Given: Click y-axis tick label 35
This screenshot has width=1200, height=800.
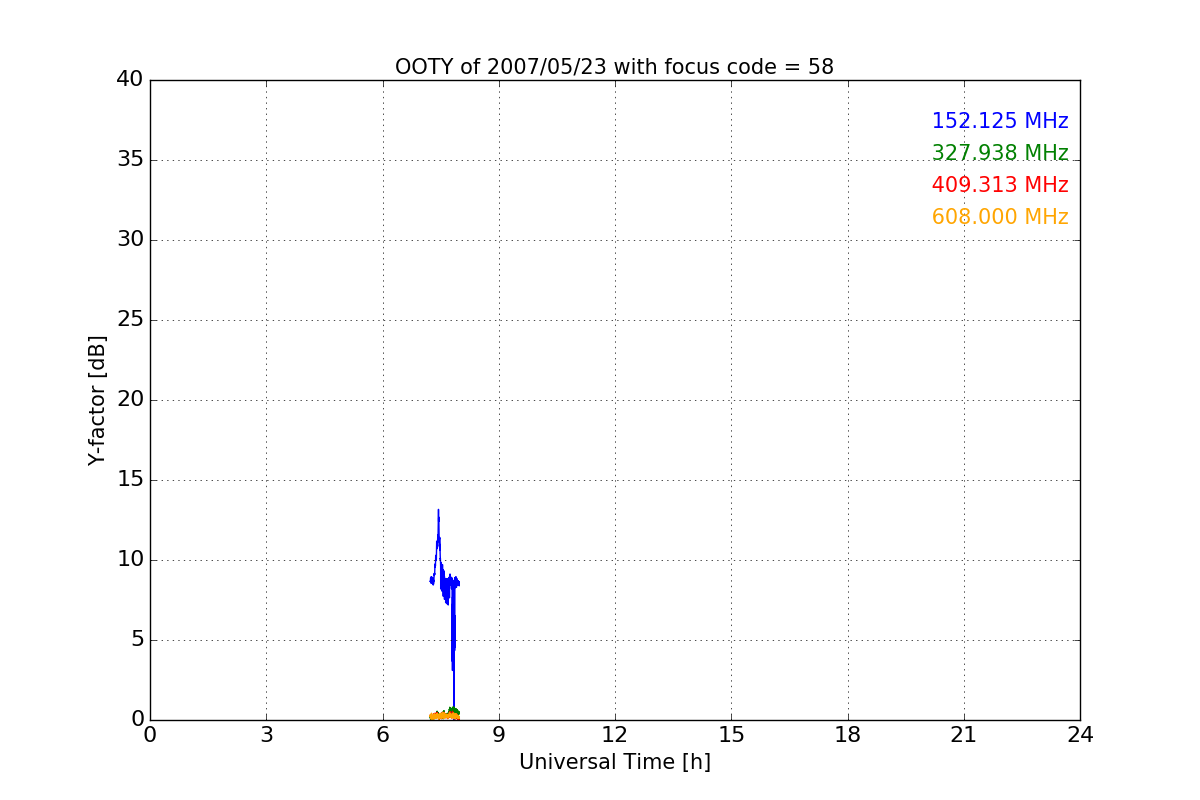Looking at the screenshot, I should (130, 160).
